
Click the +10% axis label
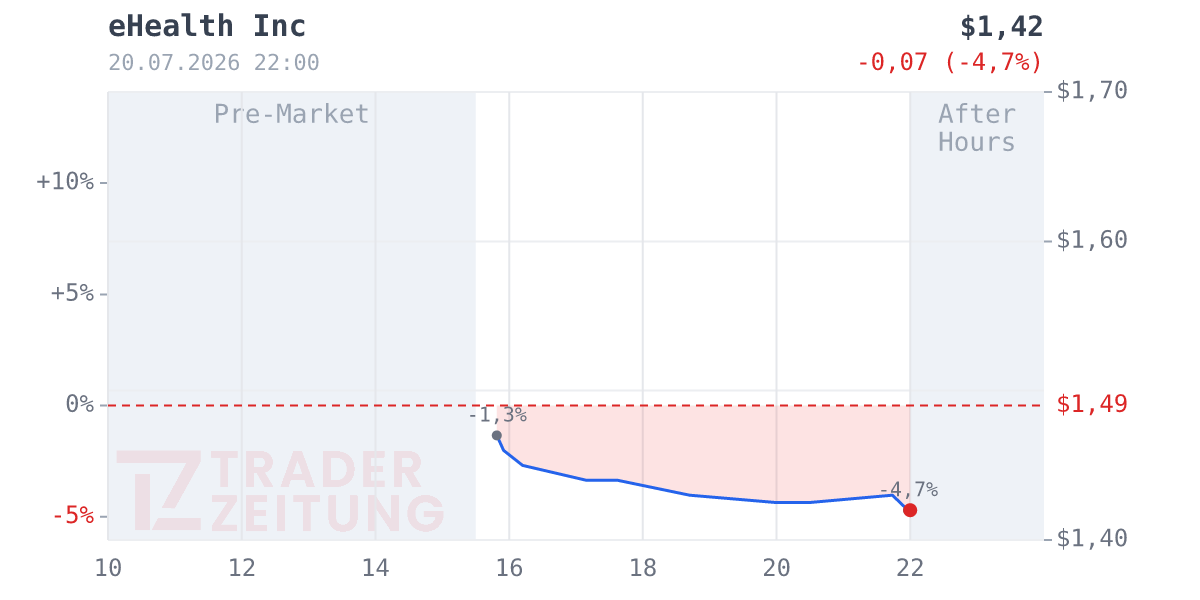(65, 182)
